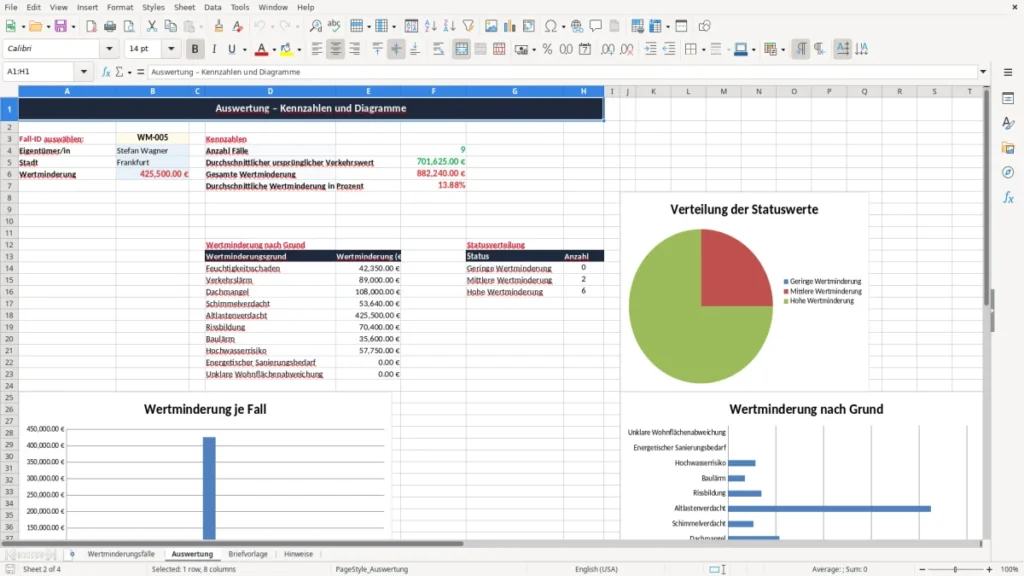Expand the formula bar
This screenshot has width=1024, height=576.
[983, 72]
